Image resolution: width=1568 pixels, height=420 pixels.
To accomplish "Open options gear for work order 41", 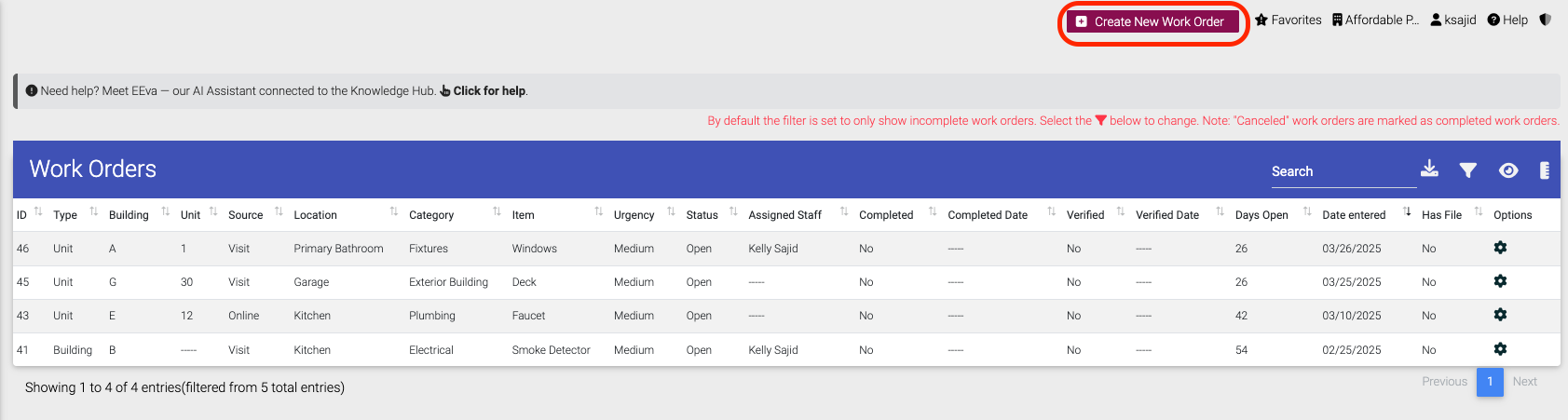I will point(1500,349).
